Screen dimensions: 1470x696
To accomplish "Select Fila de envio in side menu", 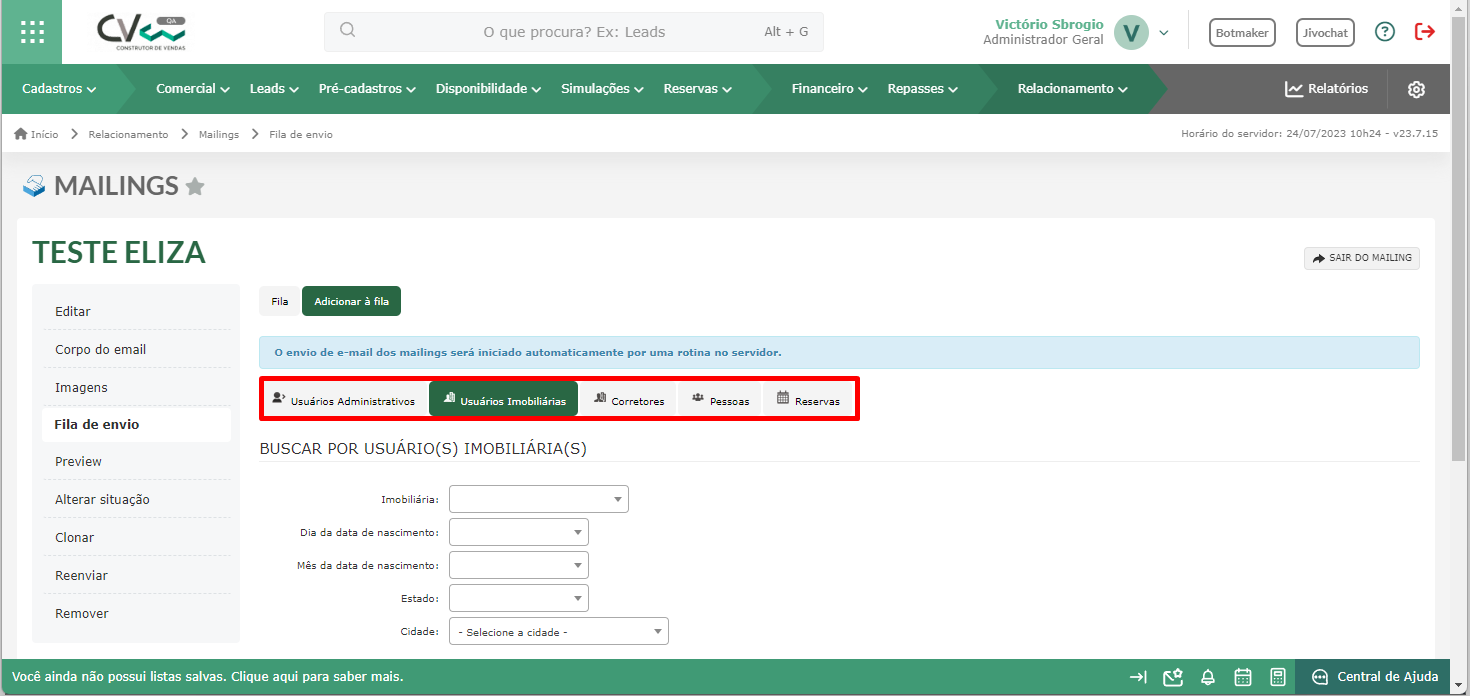I will [136, 424].
